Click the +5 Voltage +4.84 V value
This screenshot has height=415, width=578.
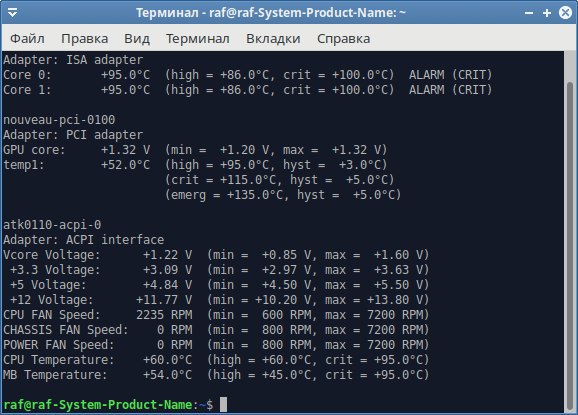tap(168, 285)
